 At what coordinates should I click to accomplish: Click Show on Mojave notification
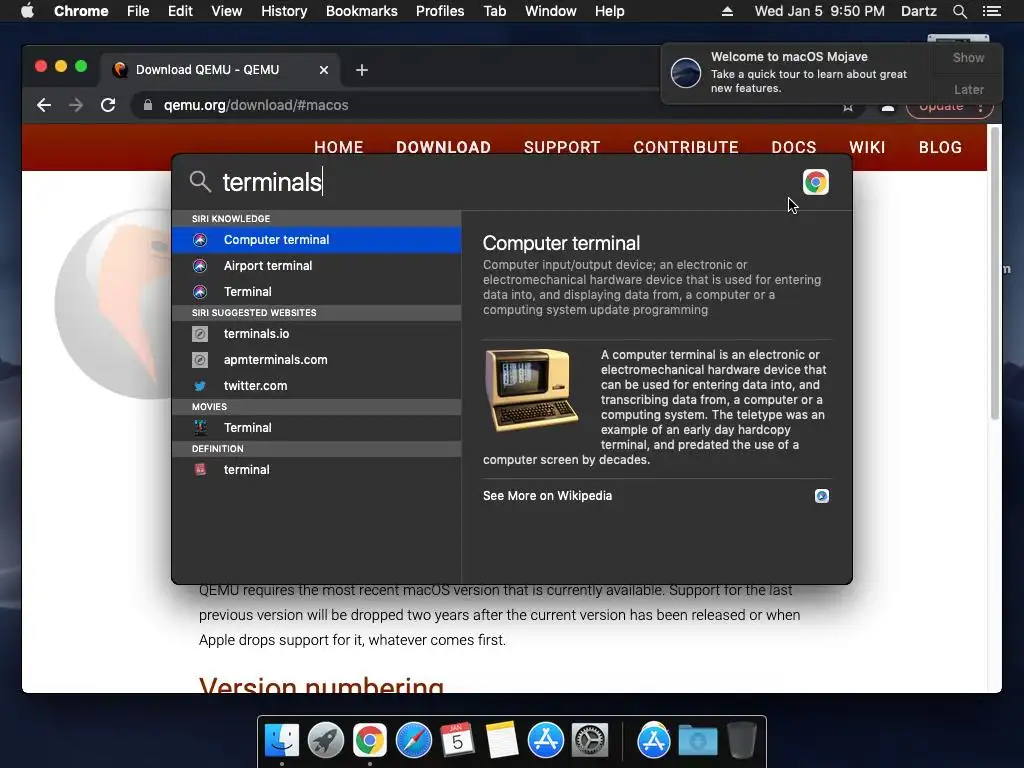coord(968,57)
